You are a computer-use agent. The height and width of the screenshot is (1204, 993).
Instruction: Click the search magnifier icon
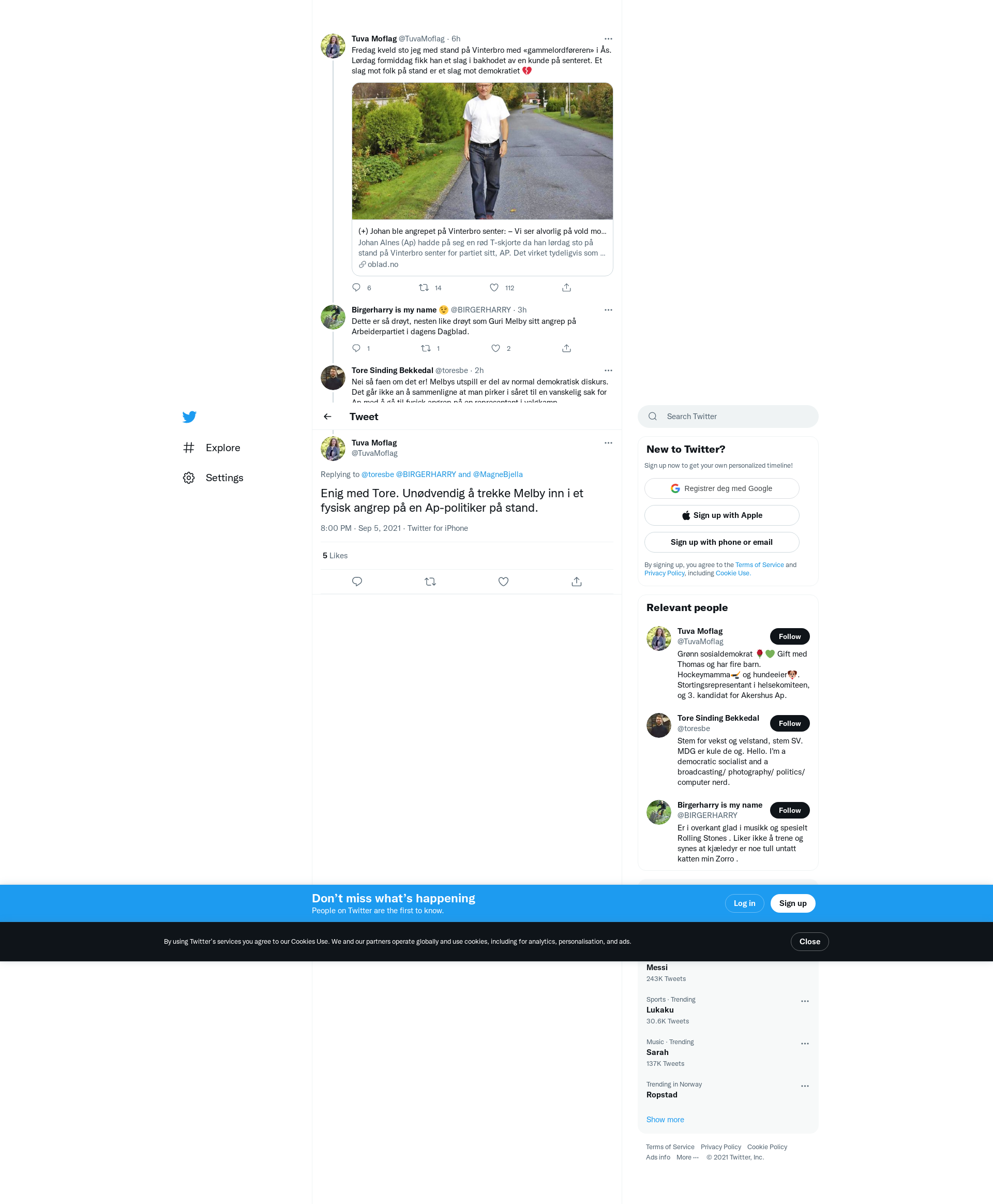[653, 417]
